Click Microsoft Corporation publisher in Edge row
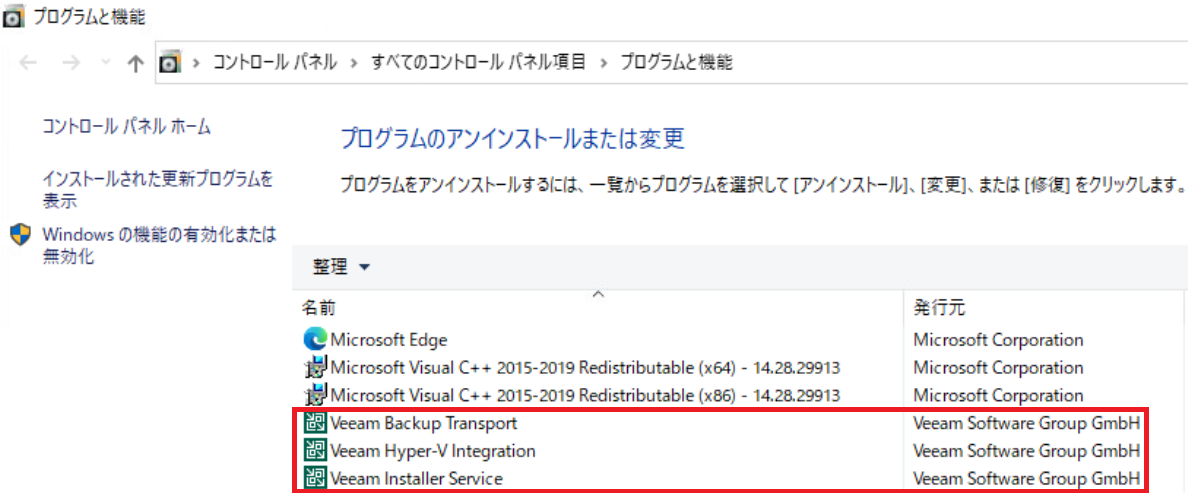The width and height of the screenshot is (1188, 493). (999, 340)
